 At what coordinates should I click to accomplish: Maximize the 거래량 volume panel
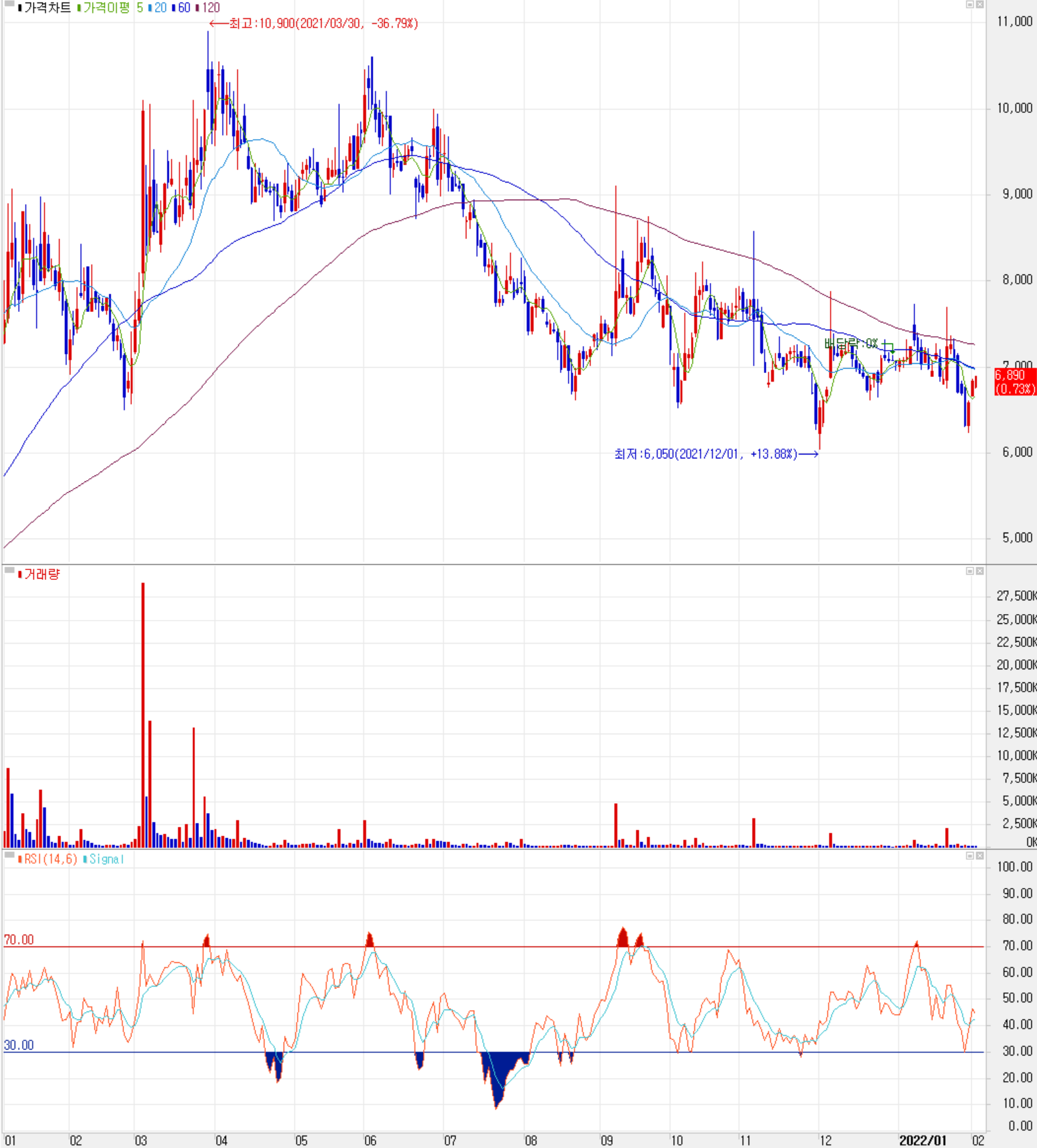tap(969, 571)
